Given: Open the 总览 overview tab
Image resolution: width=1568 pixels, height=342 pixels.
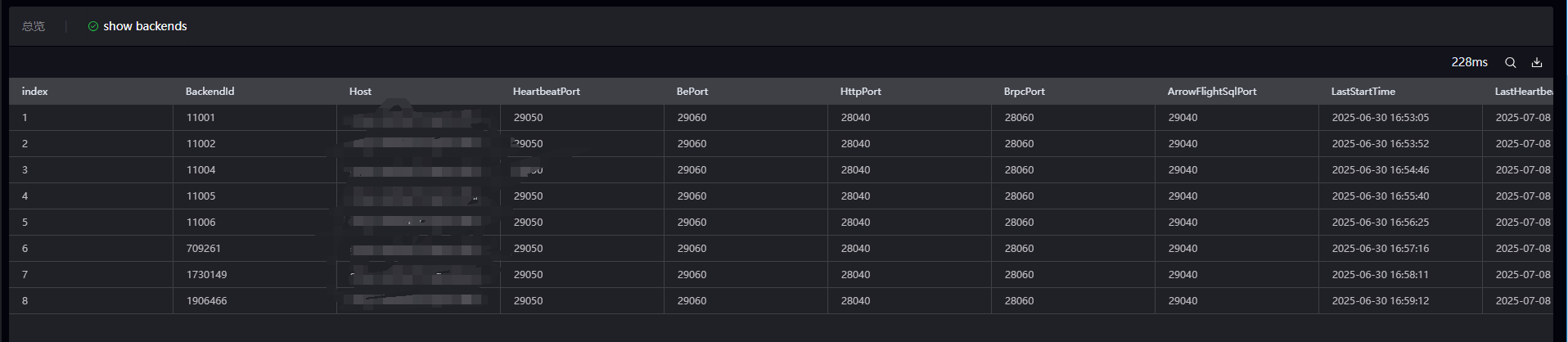Looking at the screenshot, I should (x=34, y=26).
